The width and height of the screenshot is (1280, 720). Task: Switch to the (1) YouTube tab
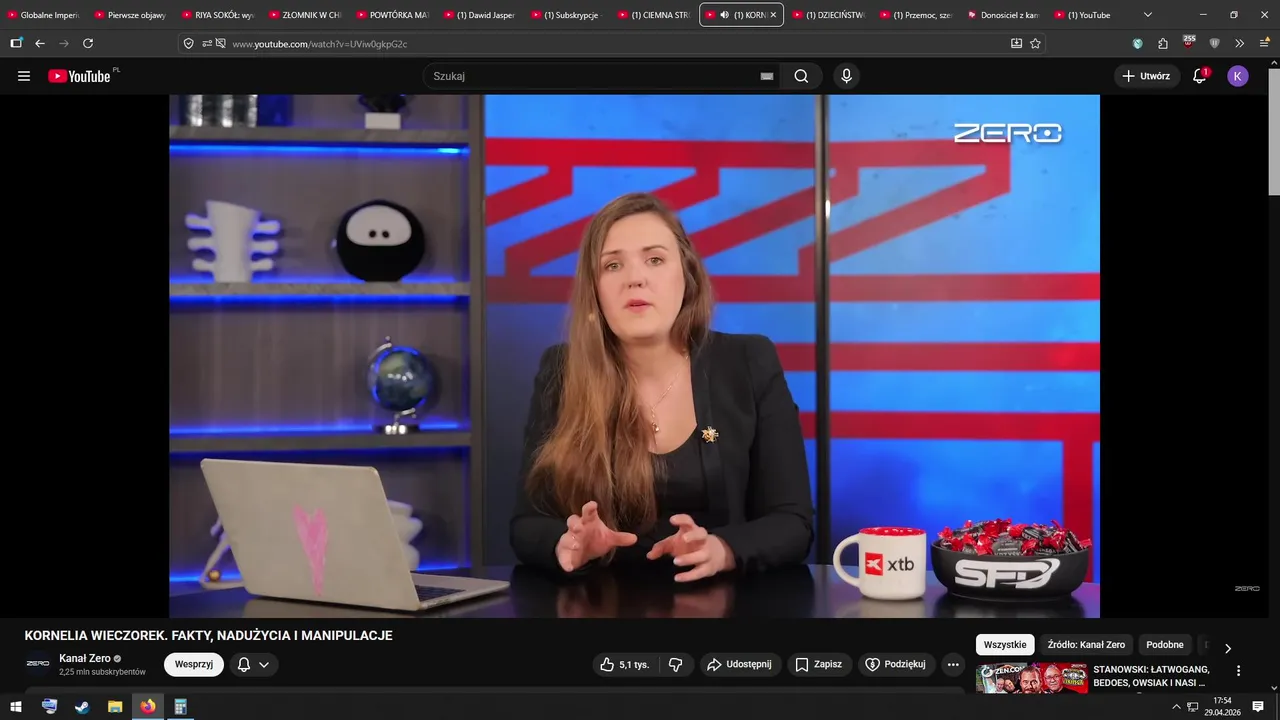tap(1088, 15)
